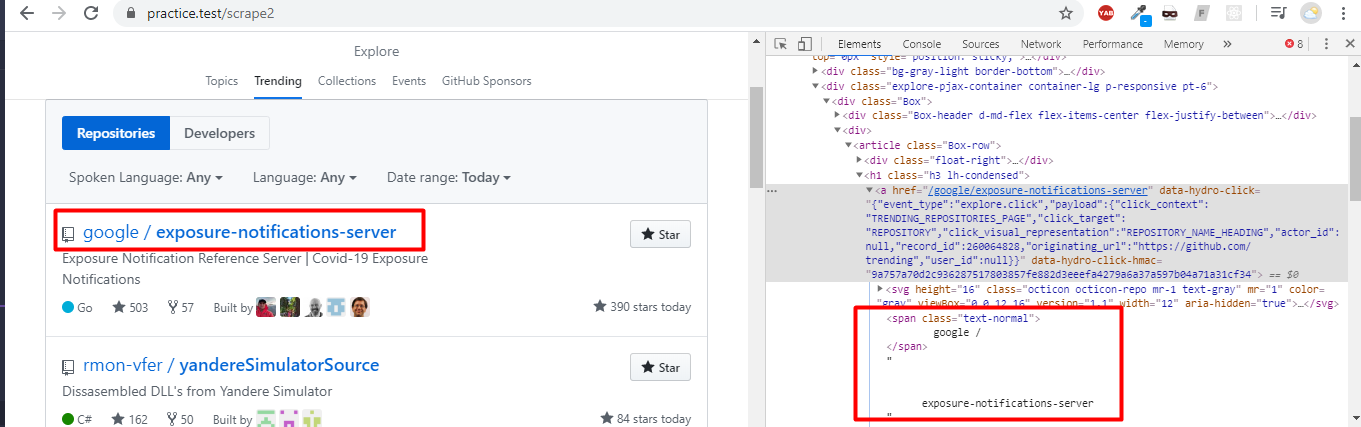Close the DevTools panel
Viewport: 1361px width, 427px height.
(1348, 44)
